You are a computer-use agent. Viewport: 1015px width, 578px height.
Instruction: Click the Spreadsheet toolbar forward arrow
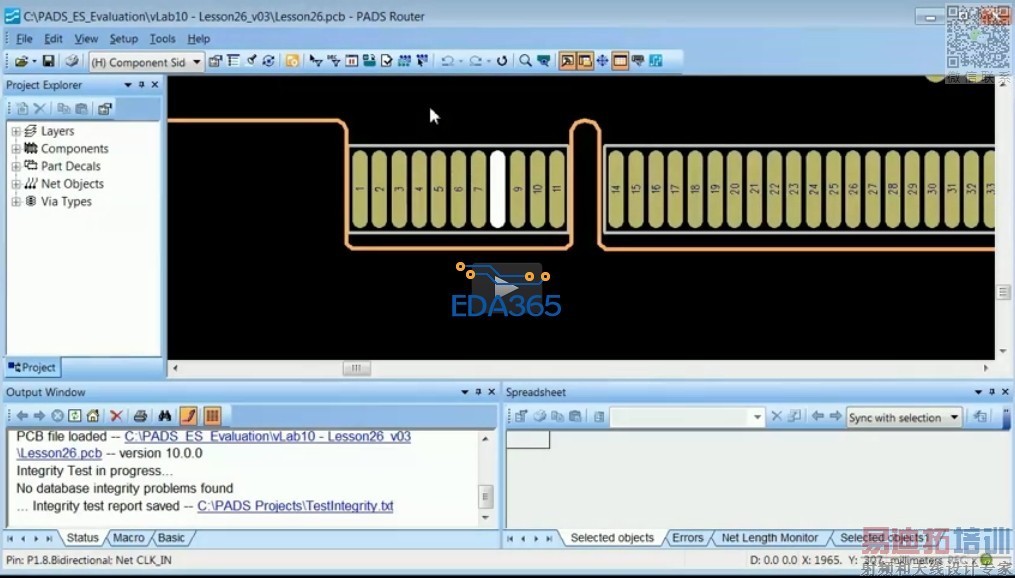pyautogui.click(x=835, y=416)
